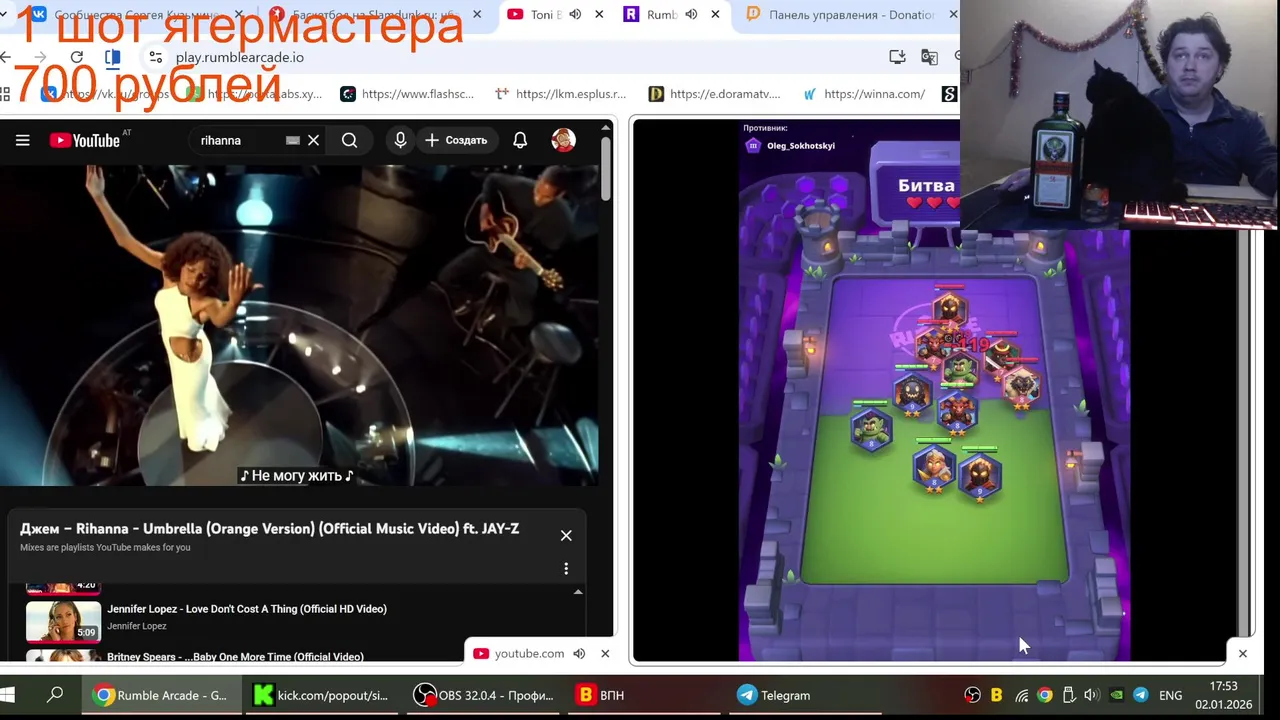
Task: Open YouTube notifications bell
Action: [x=520, y=140]
